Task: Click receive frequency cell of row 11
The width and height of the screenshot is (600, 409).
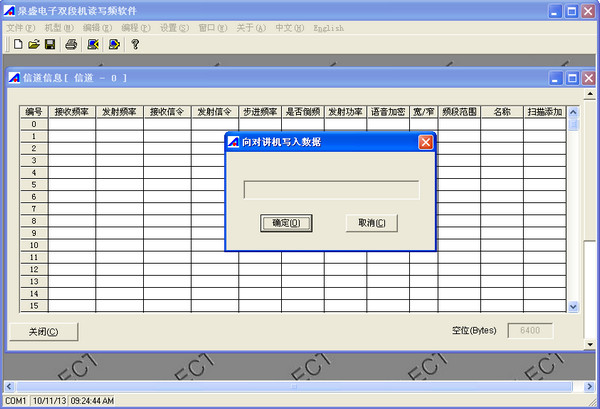Action: pos(72,257)
